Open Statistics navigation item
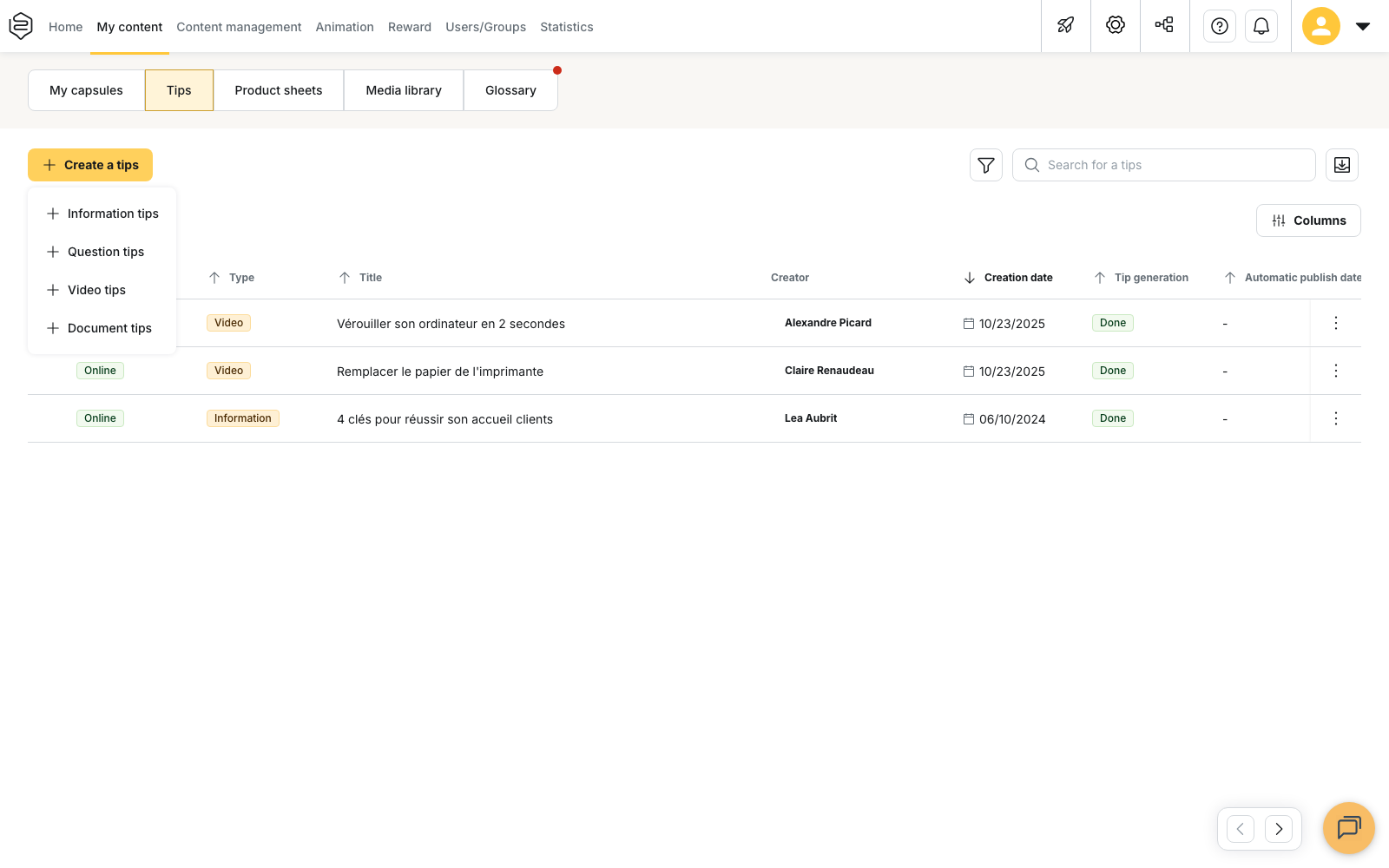The width and height of the screenshot is (1389, 868). click(567, 27)
